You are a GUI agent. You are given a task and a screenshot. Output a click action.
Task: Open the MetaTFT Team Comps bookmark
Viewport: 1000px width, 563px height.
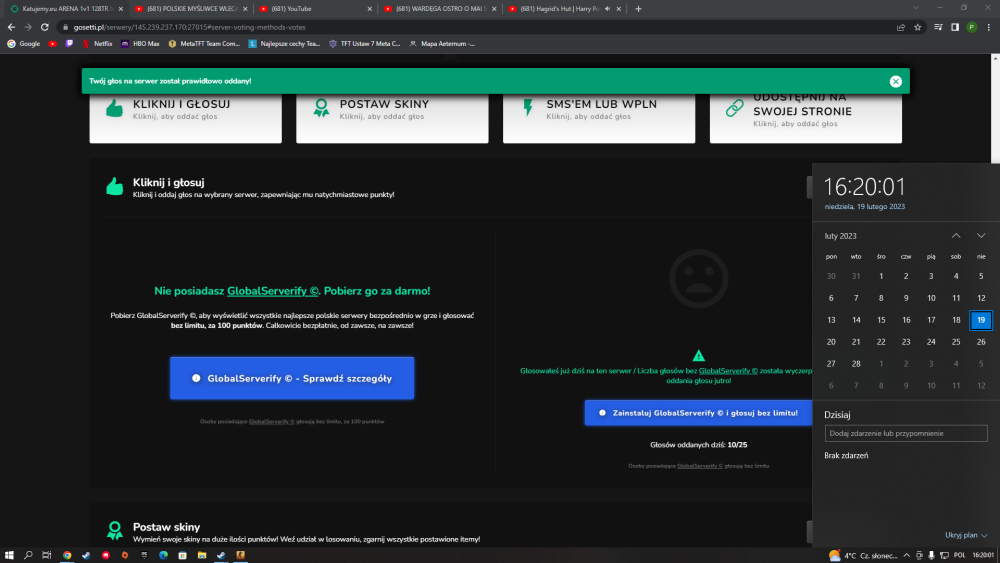coord(204,44)
